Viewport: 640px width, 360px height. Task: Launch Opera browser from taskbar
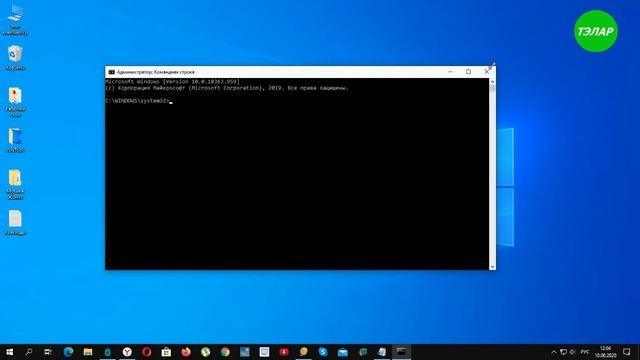pos(147,352)
